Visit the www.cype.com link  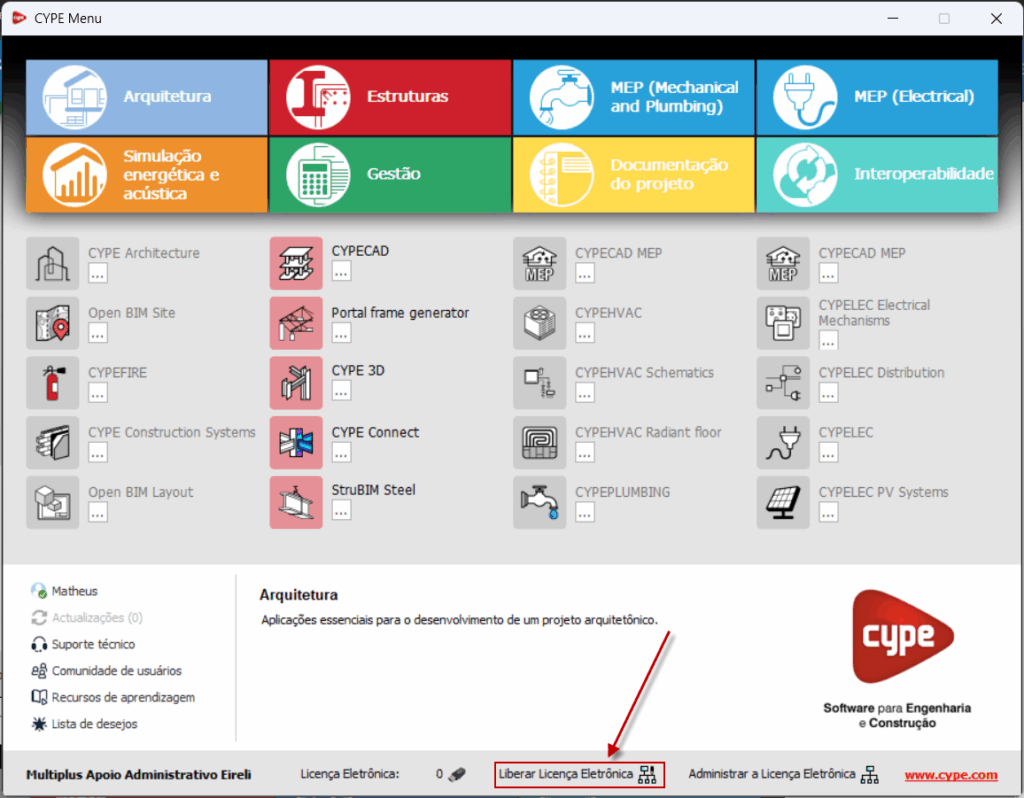click(x=951, y=775)
